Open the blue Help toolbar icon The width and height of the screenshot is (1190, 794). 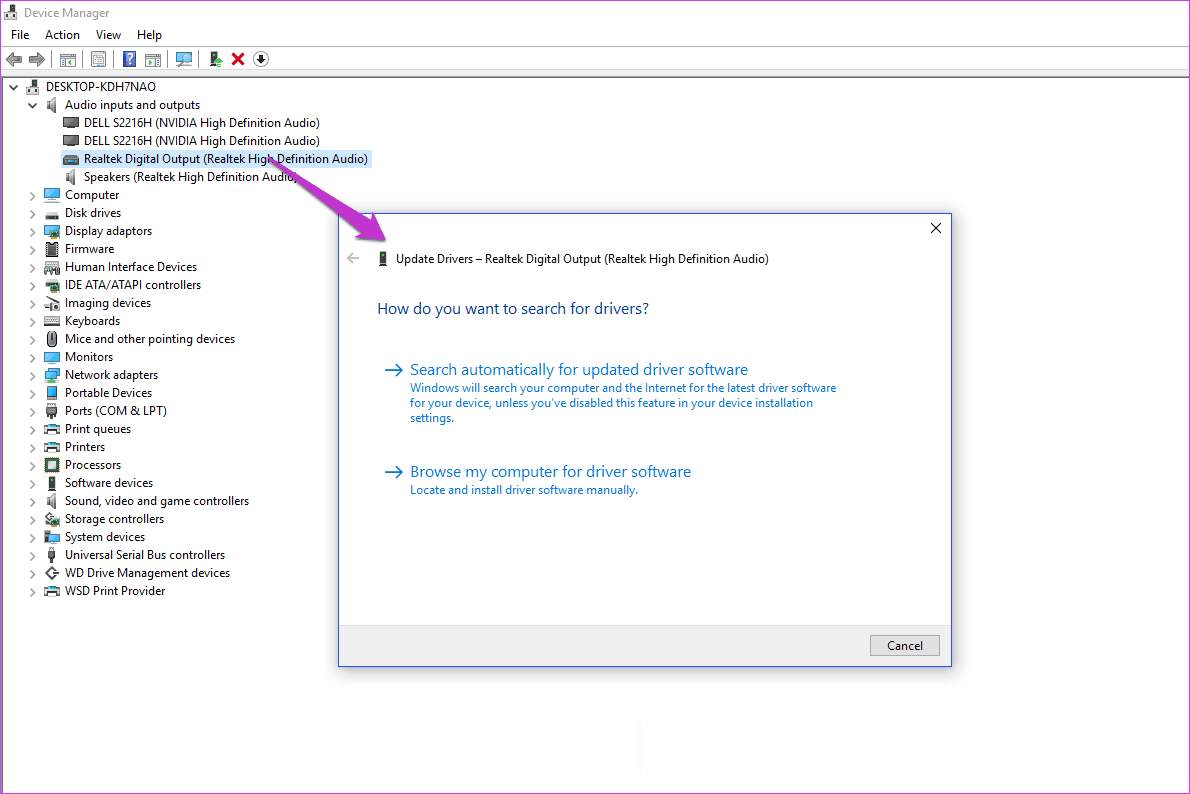click(130, 59)
